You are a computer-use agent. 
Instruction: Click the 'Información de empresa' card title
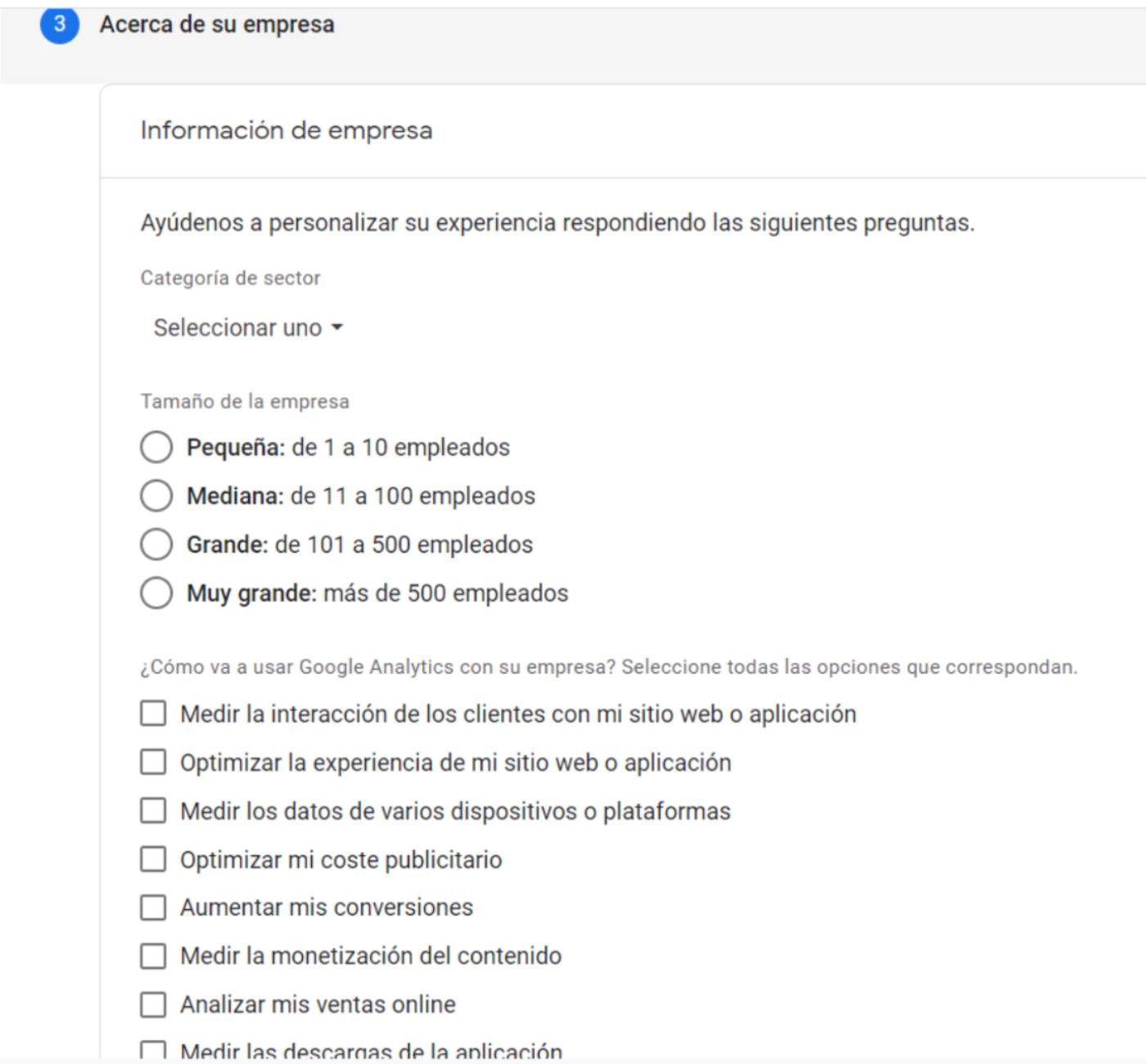tap(288, 128)
